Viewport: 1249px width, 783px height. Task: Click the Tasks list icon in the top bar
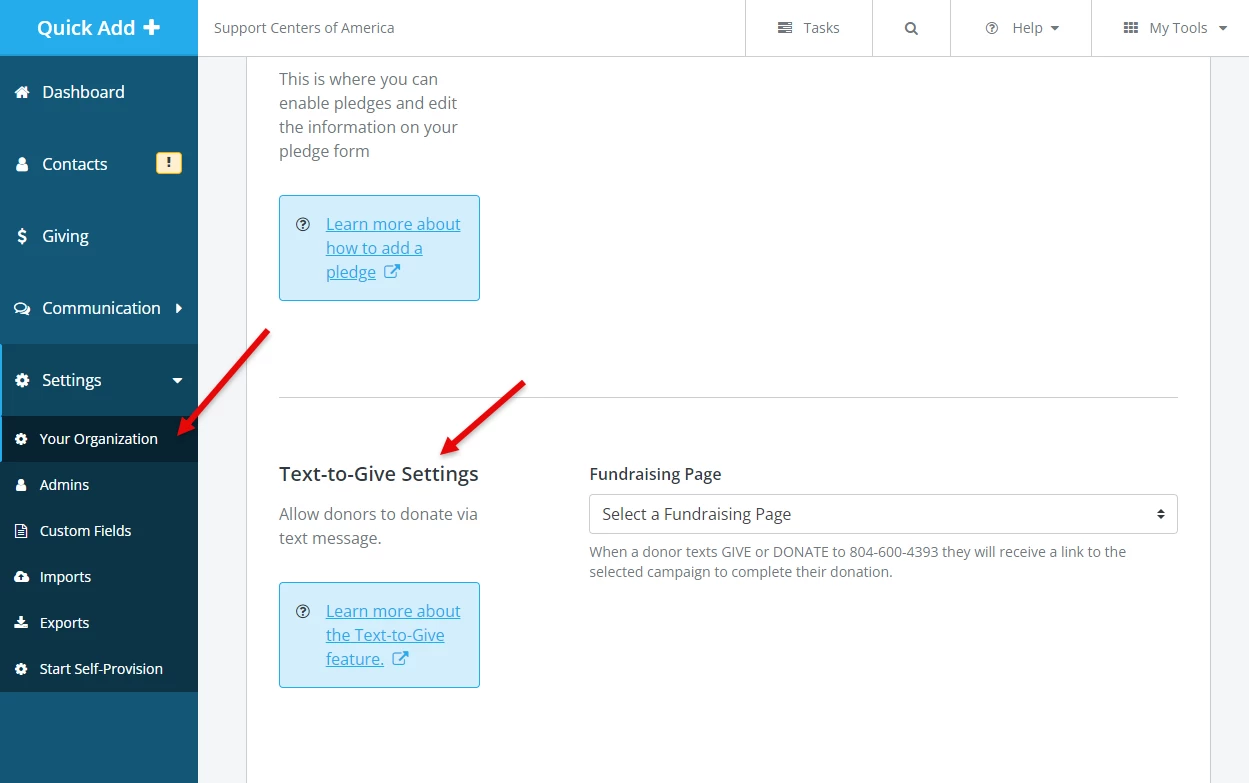point(784,27)
